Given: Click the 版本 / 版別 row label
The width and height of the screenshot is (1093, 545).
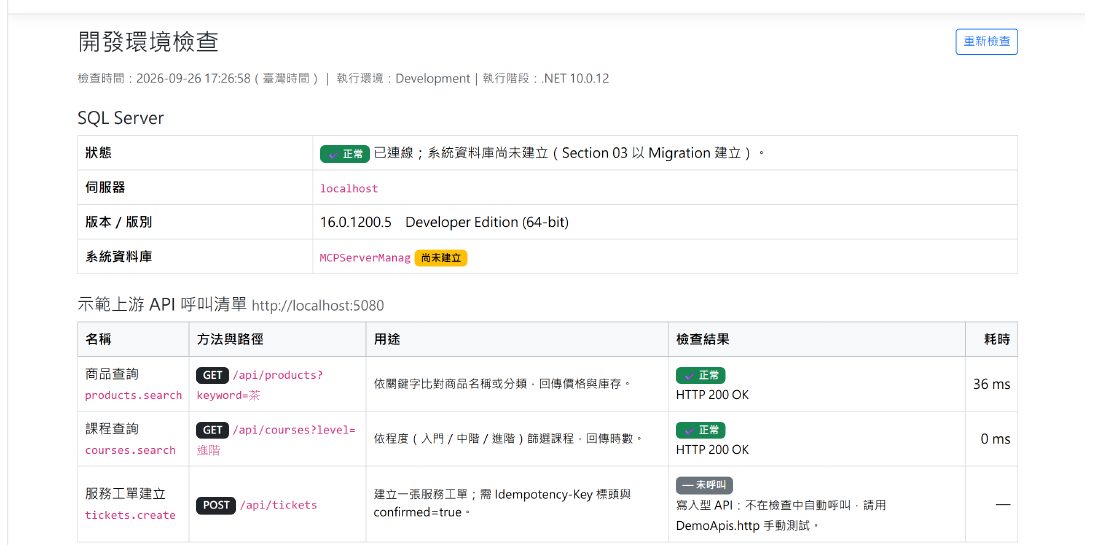Looking at the screenshot, I should [119, 222].
